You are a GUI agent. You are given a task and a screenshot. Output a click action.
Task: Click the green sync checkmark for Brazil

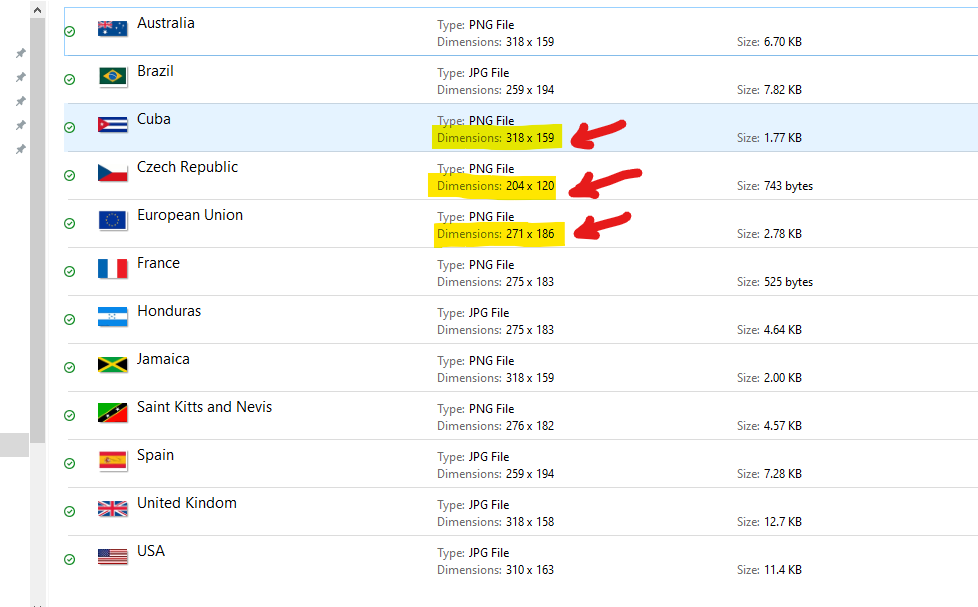70,79
